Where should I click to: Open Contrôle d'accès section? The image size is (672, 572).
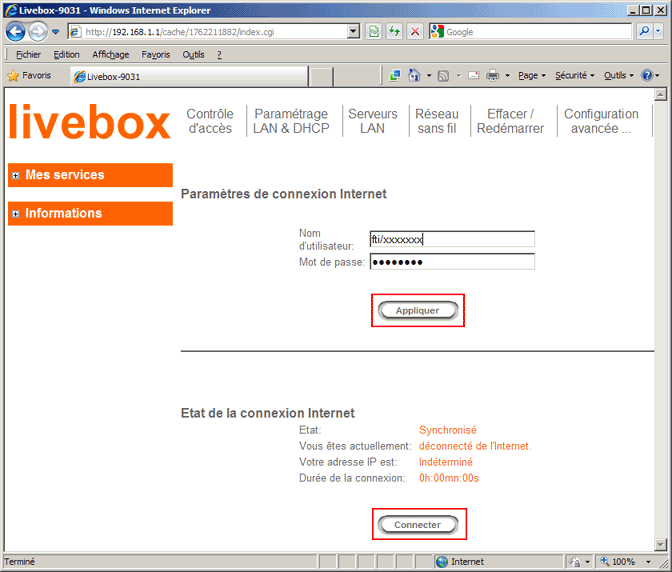210,121
